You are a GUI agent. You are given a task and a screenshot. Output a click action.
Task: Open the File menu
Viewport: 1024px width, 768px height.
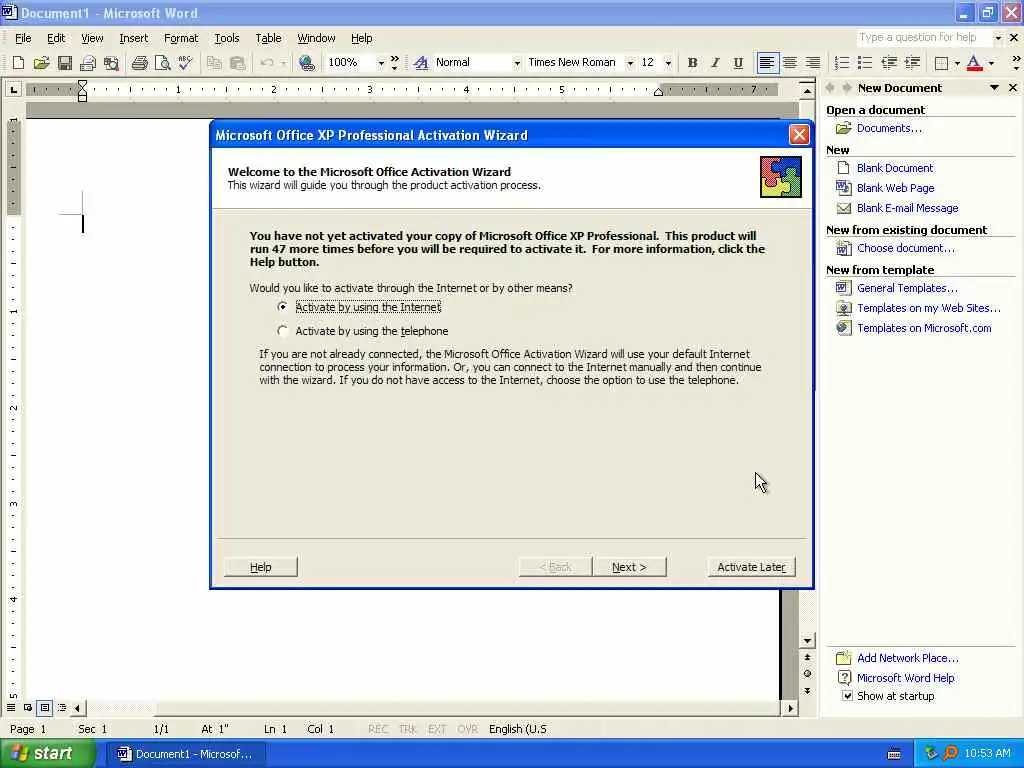[x=23, y=38]
